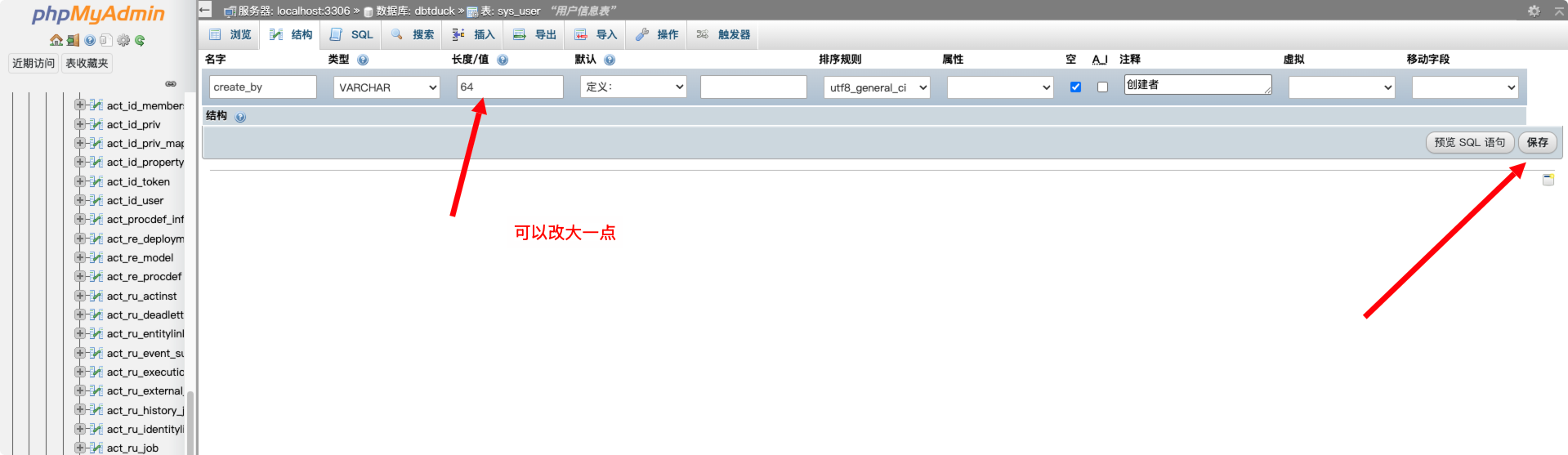Click the 近期访问 (Recent) button
The height and width of the screenshot is (455, 1568).
34,63
